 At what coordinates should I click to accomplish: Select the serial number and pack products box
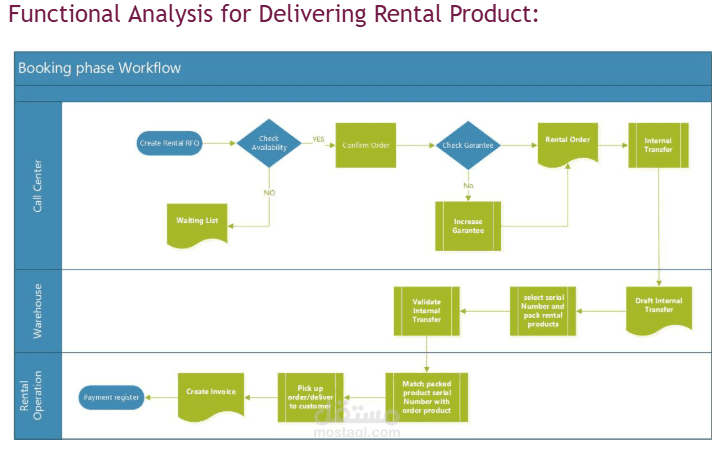coord(543,311)
